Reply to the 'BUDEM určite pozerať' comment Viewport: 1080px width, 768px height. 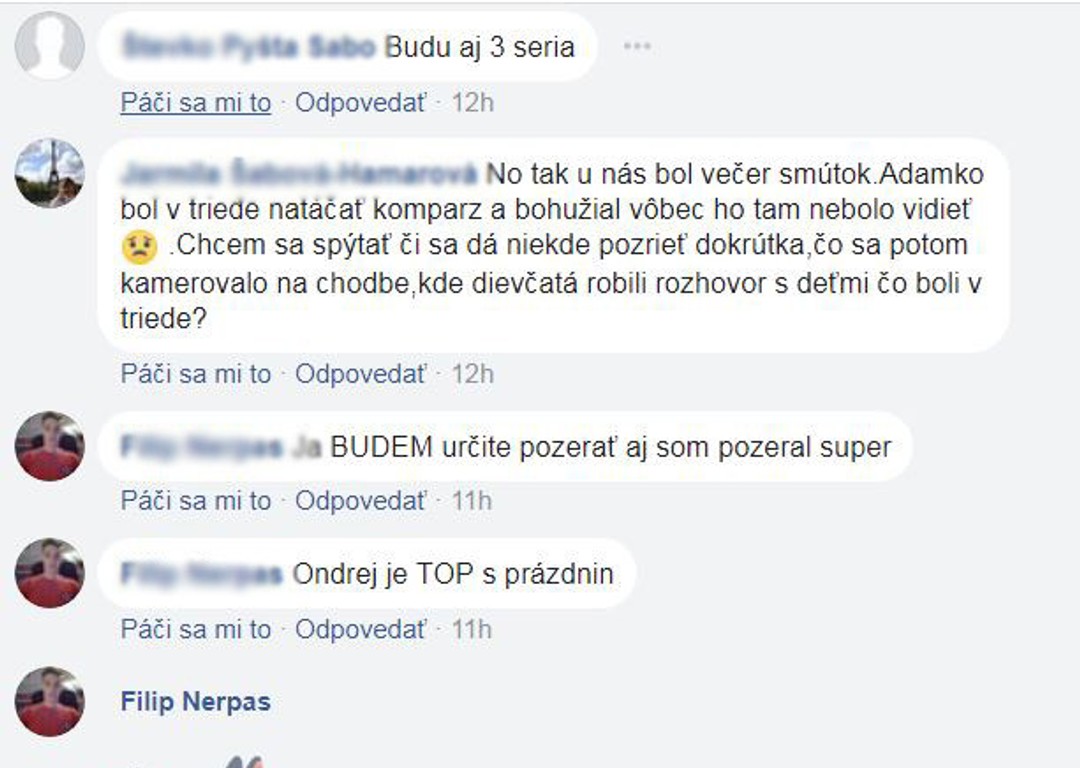click(361, 501)
